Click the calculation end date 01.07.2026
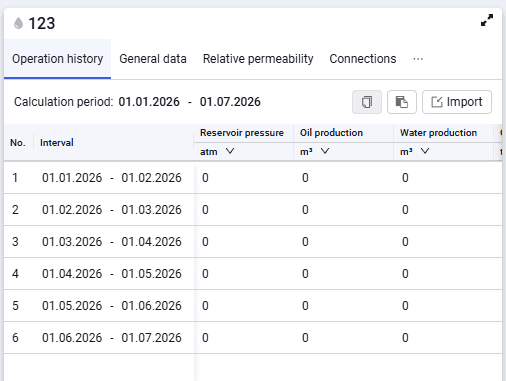506x381 pixels. coord(230,102)
